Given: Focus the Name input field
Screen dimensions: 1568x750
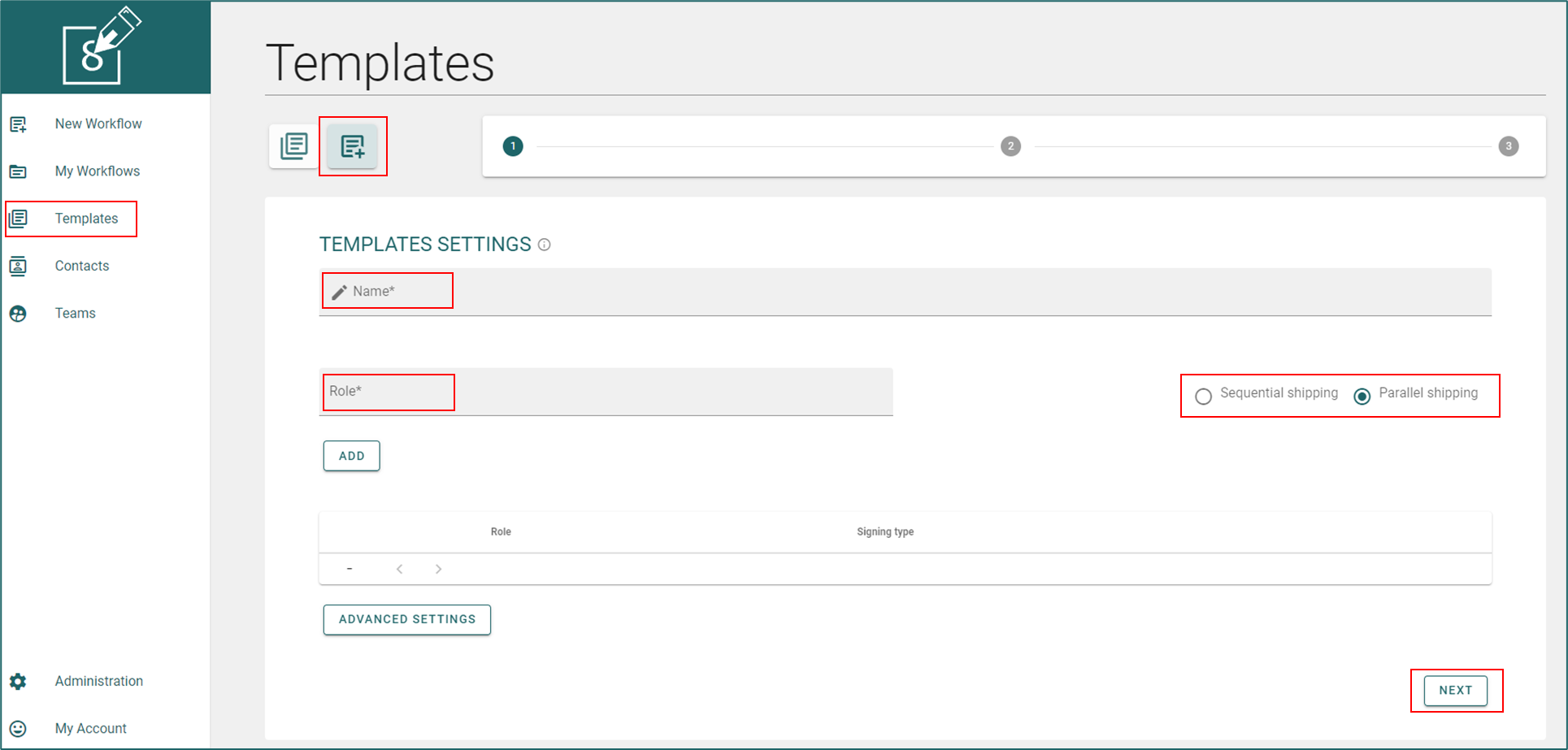Looking at the screenshot, I should tap(906, 292).
